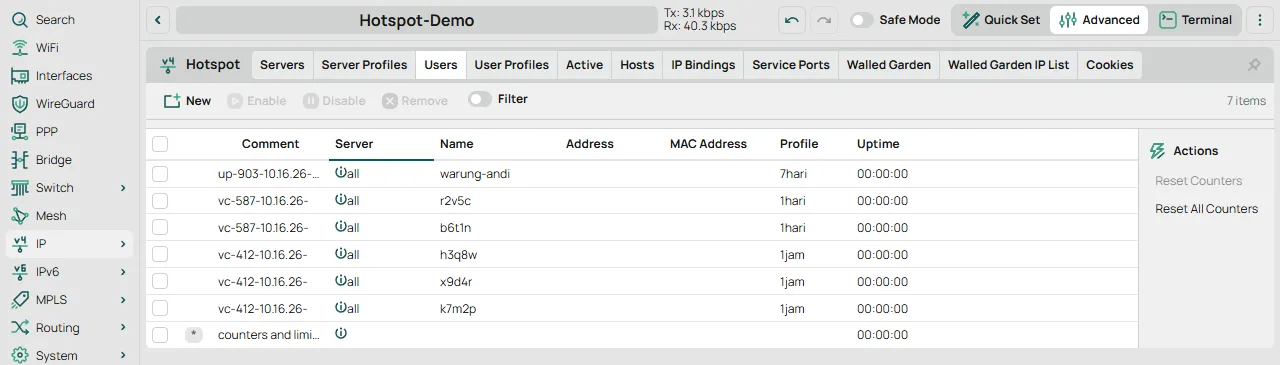Switch to the Hosts tab
The image size is (1280, 365).
[x=637, y=65]
